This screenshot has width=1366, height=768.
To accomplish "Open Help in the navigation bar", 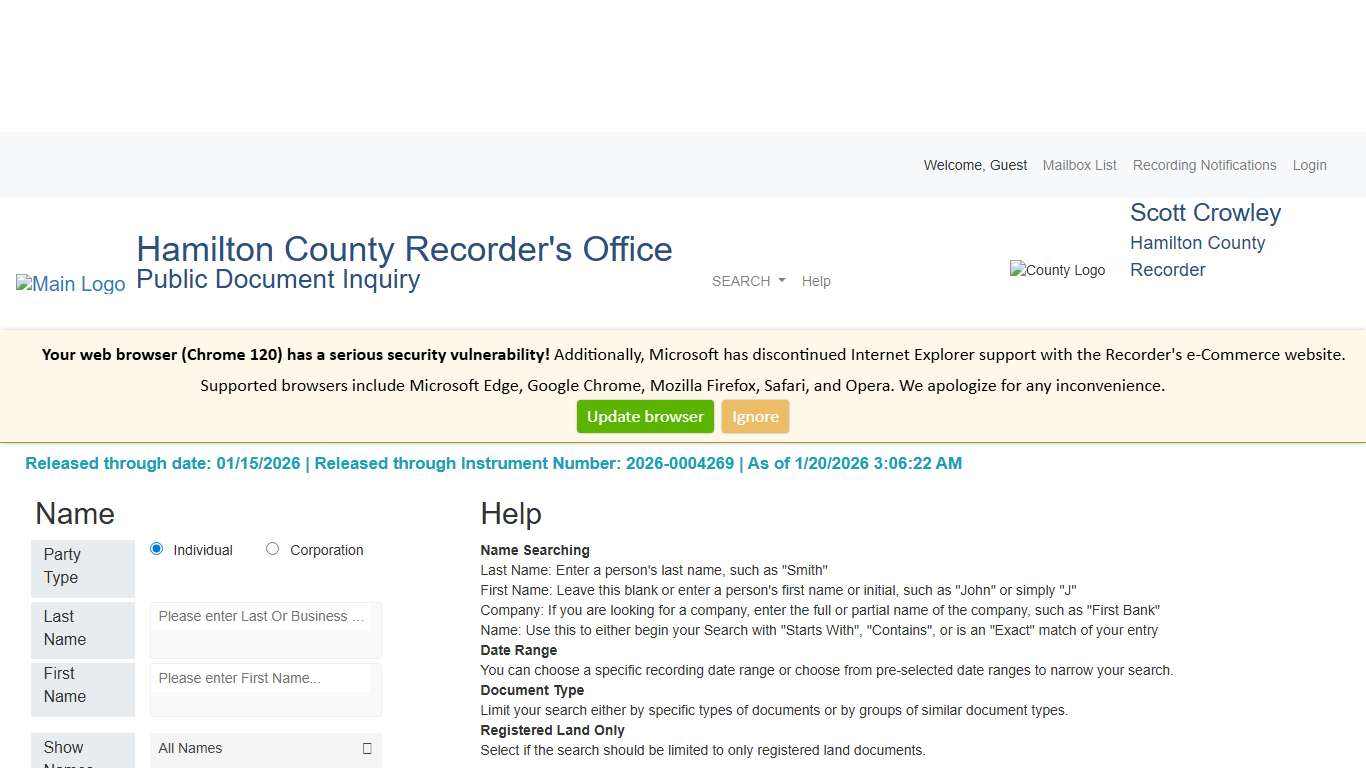I will pyautogui.click(x=816, y=281).
